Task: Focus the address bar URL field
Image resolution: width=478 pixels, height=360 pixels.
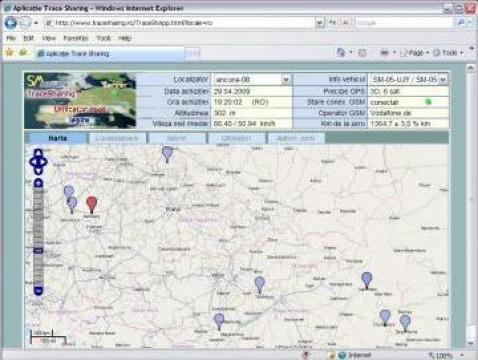Action: pos(180,23)
